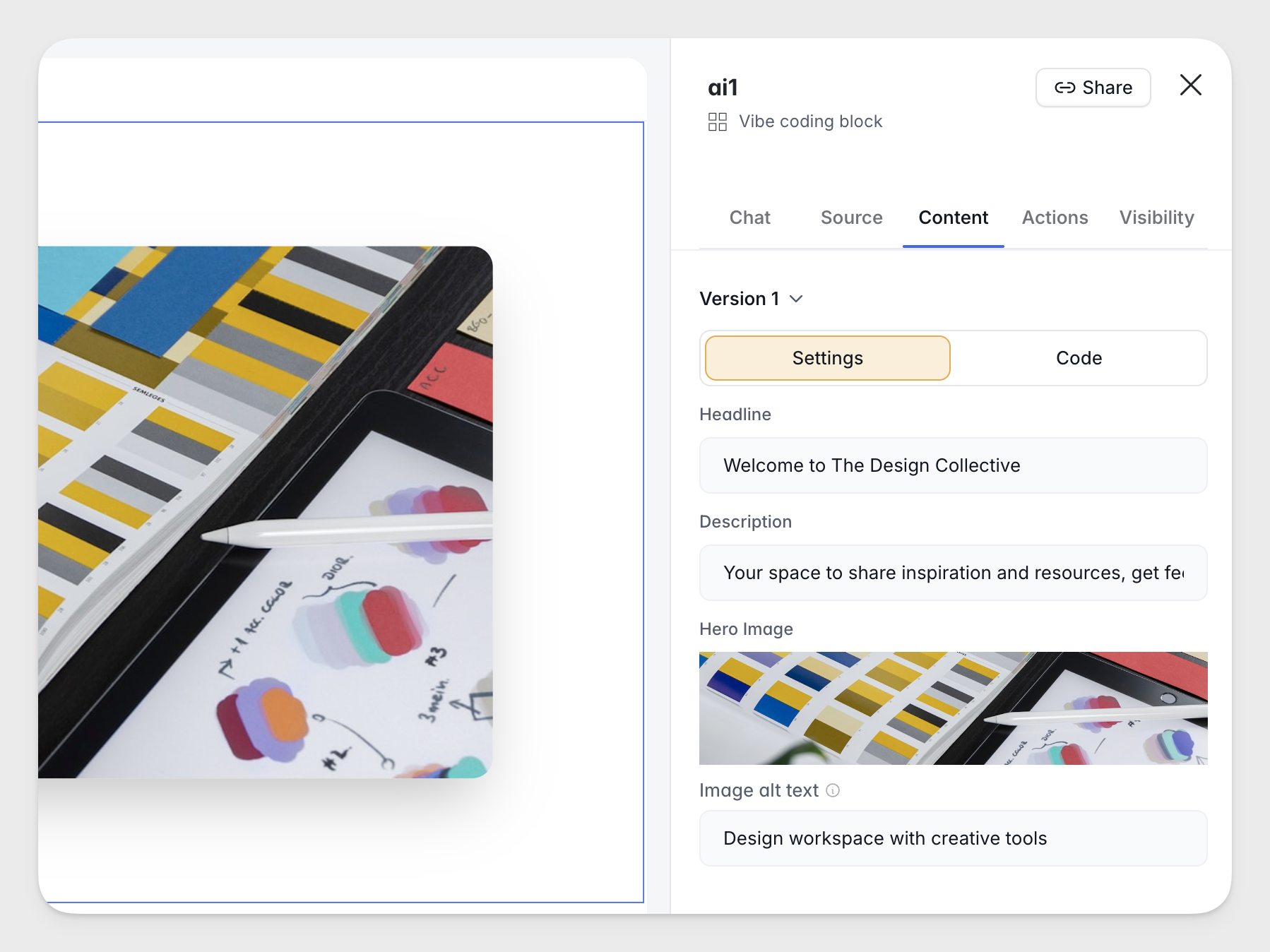The width and height of the screenshot is (1270, 952).
Task: Open the Visibility tab
Action: (x=1156, y=218)
